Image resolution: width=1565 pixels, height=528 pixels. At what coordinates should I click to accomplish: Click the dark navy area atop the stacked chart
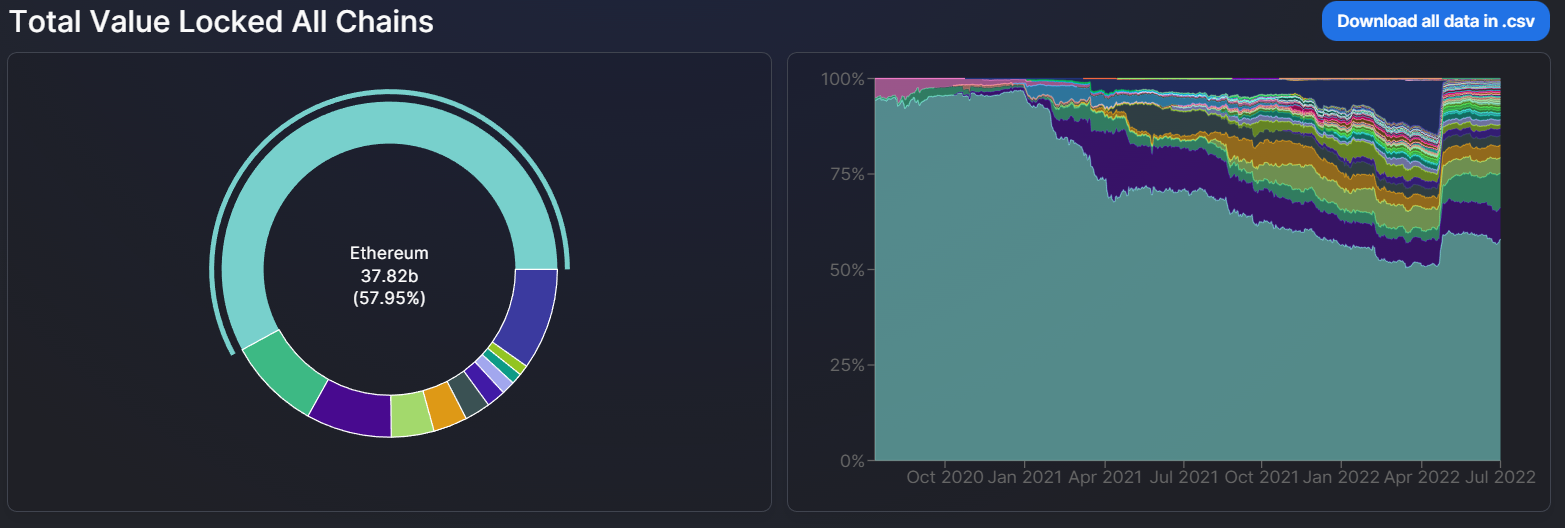1385,100
